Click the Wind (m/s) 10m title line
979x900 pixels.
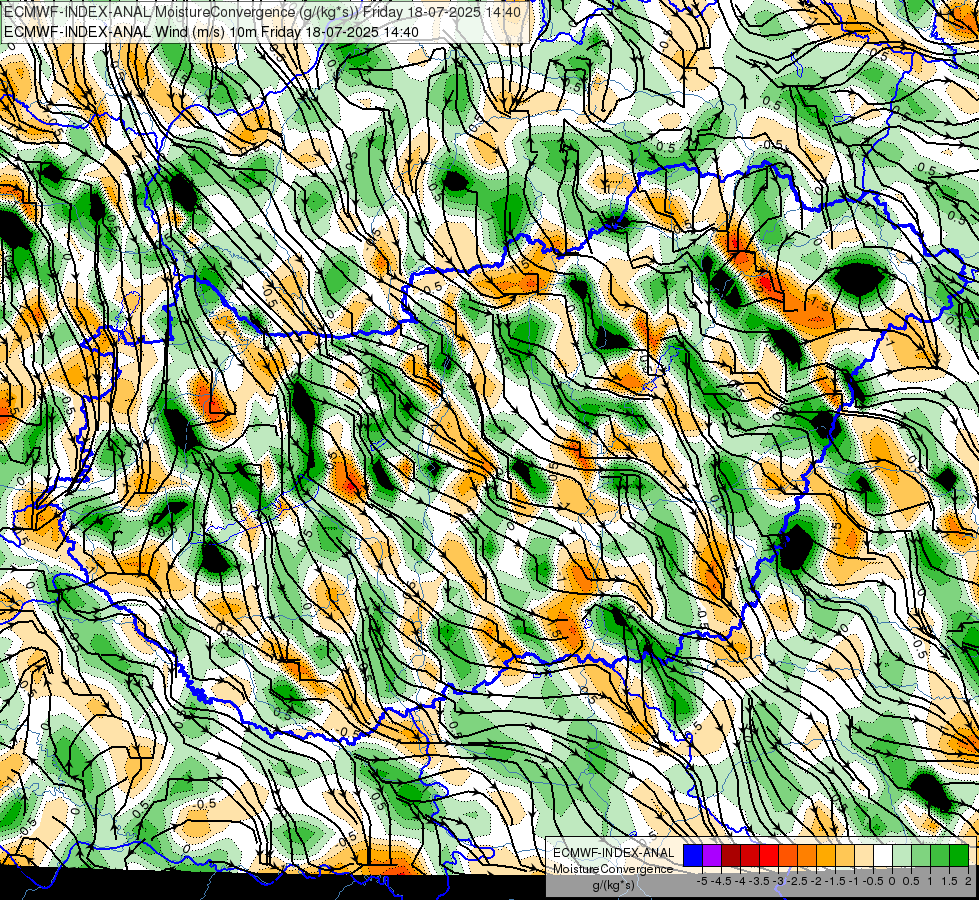pyautogui.click(x=211, y=31)
